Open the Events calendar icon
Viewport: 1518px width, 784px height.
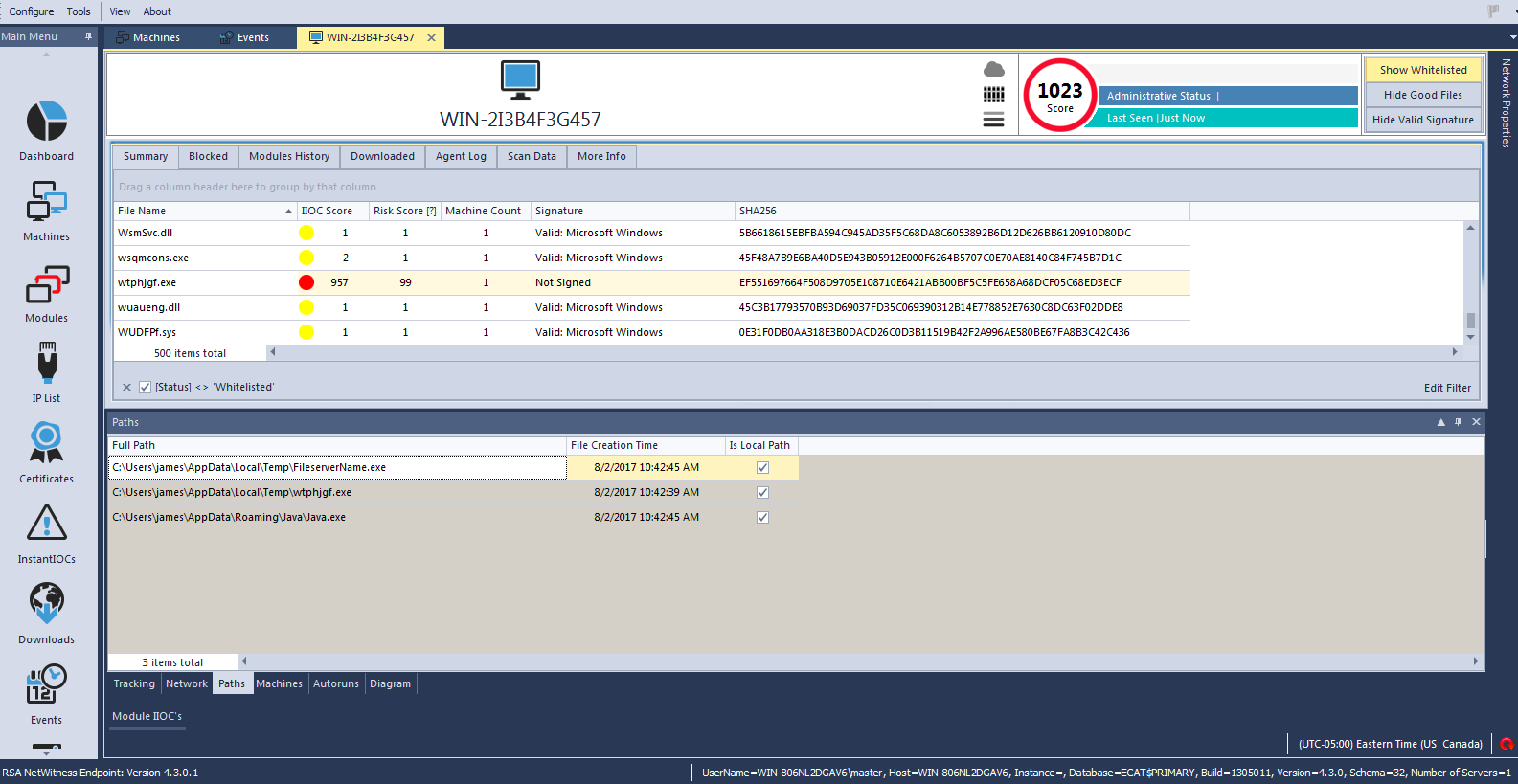click(x=46, y=683)
